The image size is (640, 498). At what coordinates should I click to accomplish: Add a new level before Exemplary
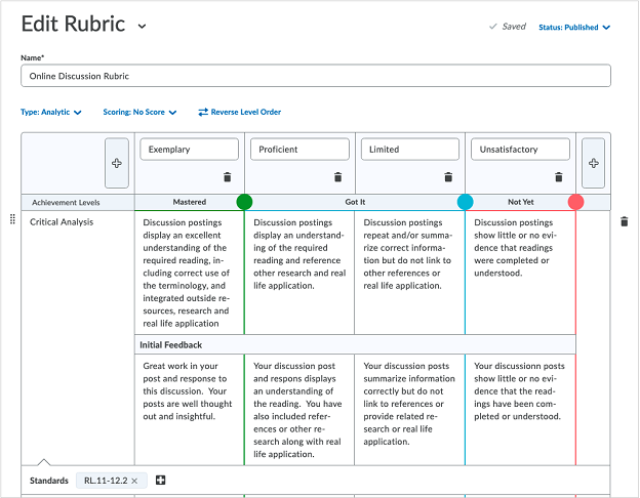point(117,163)
